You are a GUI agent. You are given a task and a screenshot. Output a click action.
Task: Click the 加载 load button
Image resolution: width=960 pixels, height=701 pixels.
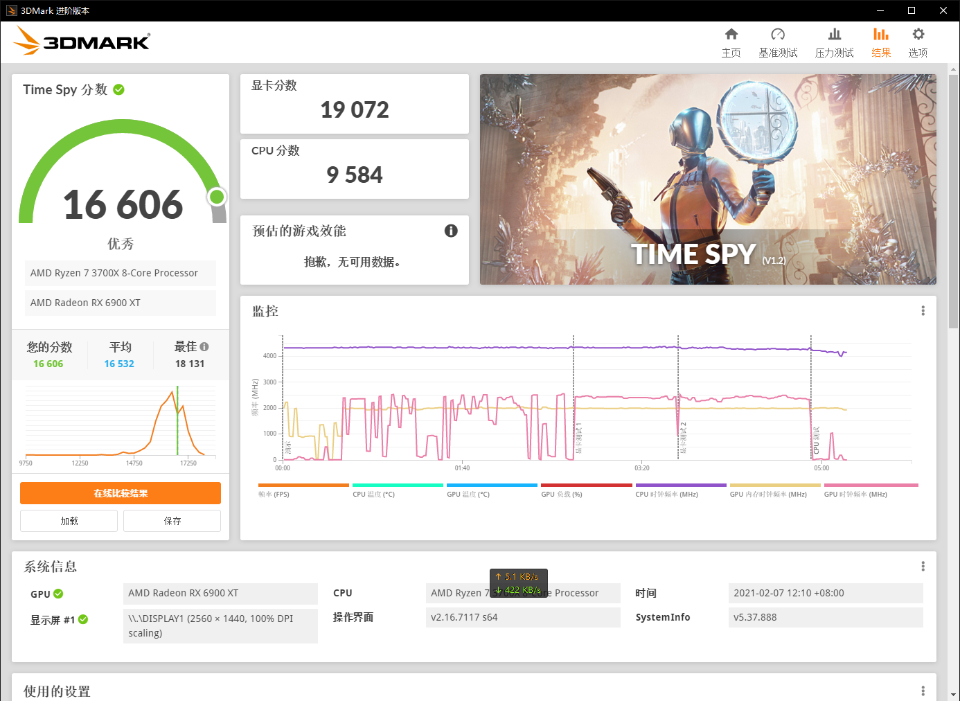pos(69,521)
